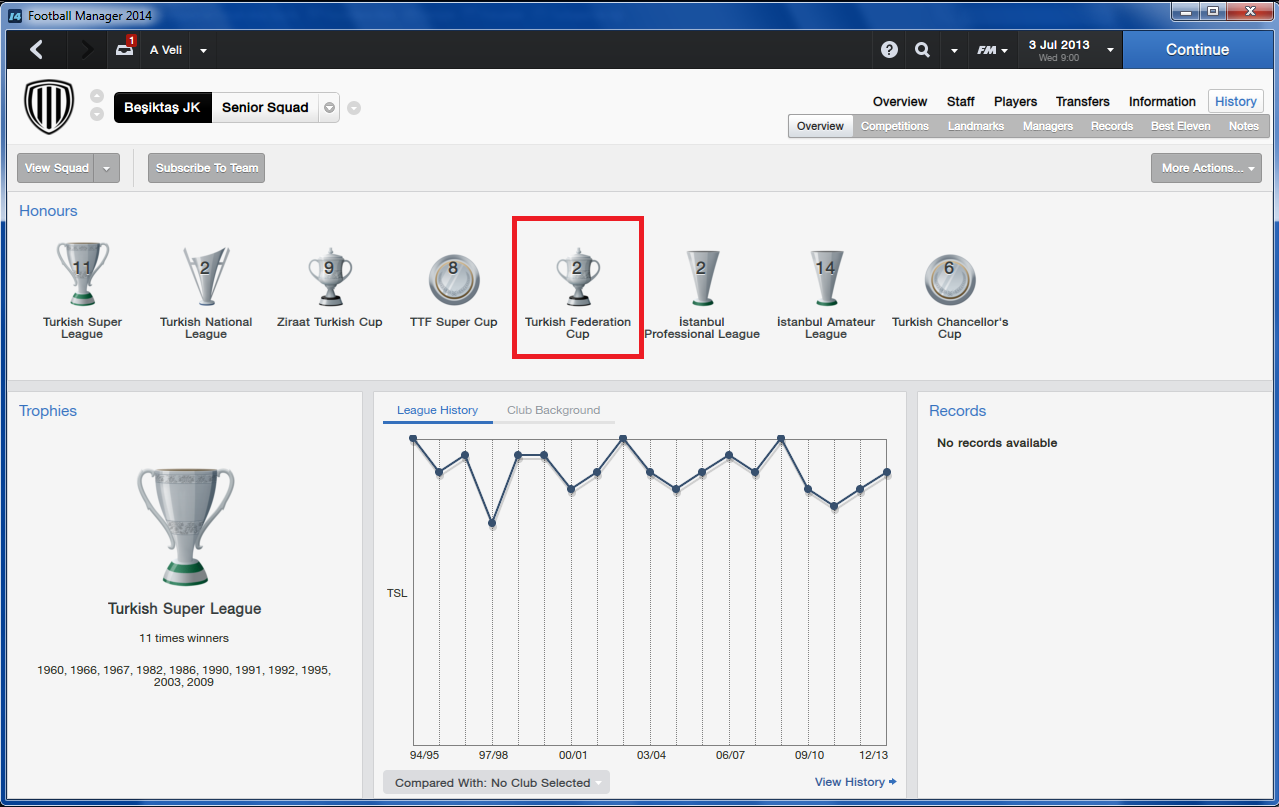Open the History menu

pyautogui.click(x=1236, y=101)
